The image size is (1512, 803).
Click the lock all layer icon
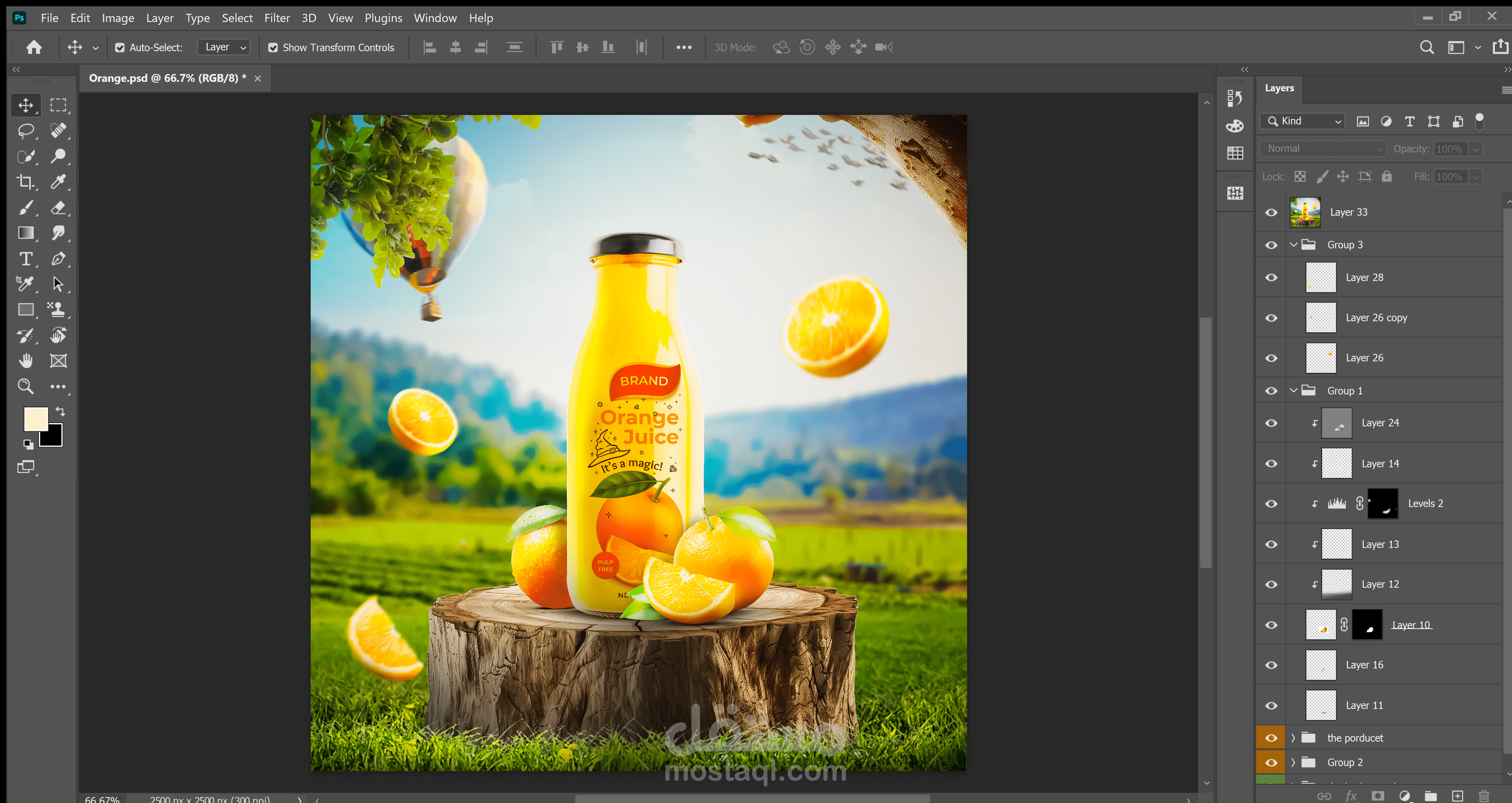click(x=1386, y=177)
